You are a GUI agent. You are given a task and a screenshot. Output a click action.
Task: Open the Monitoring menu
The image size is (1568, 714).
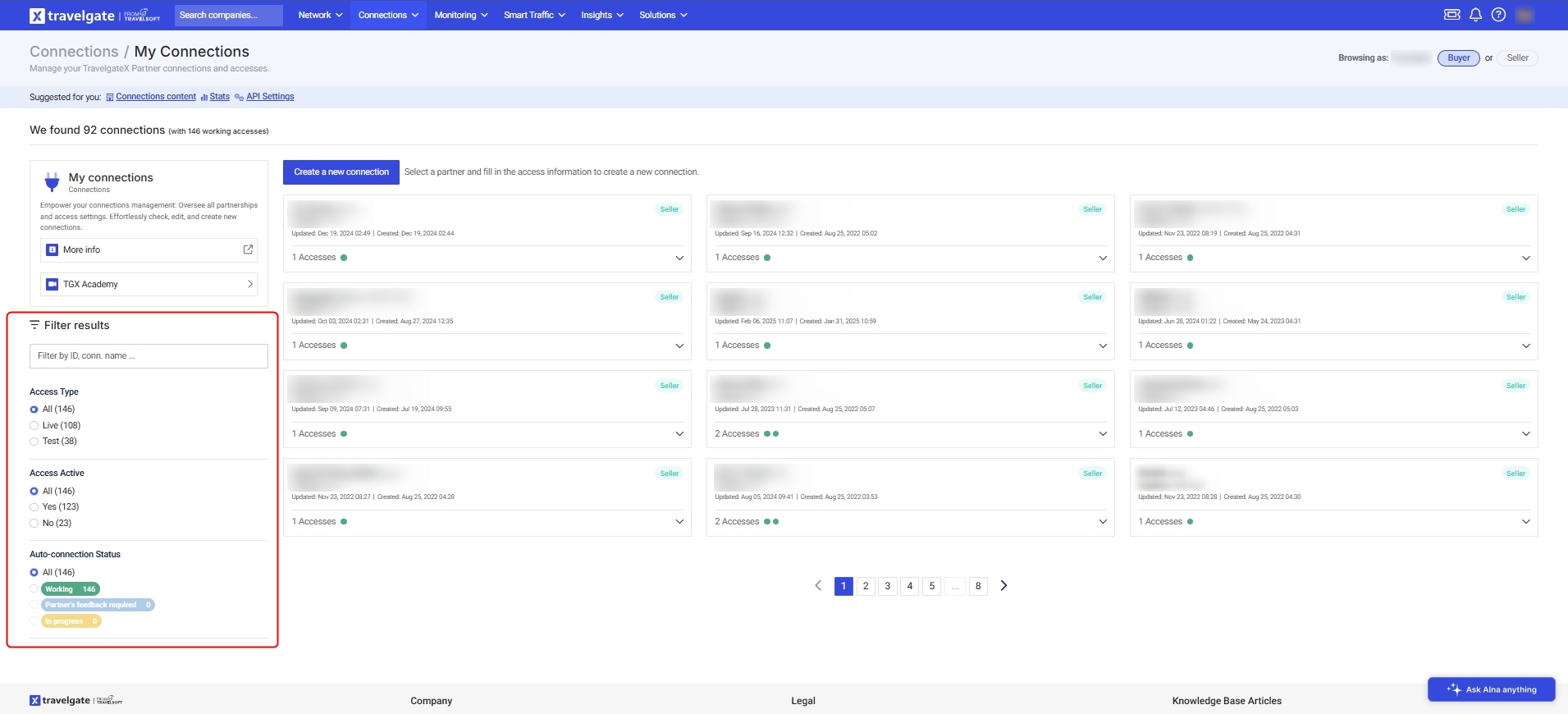tap(460, 15)
